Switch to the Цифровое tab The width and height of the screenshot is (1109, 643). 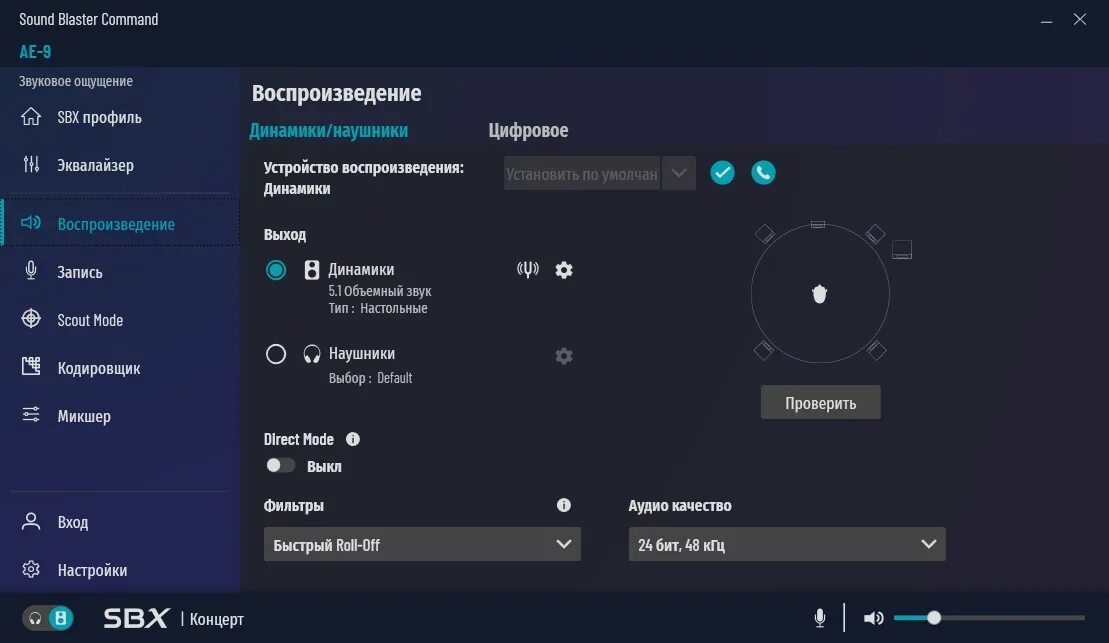click(528, 130)
